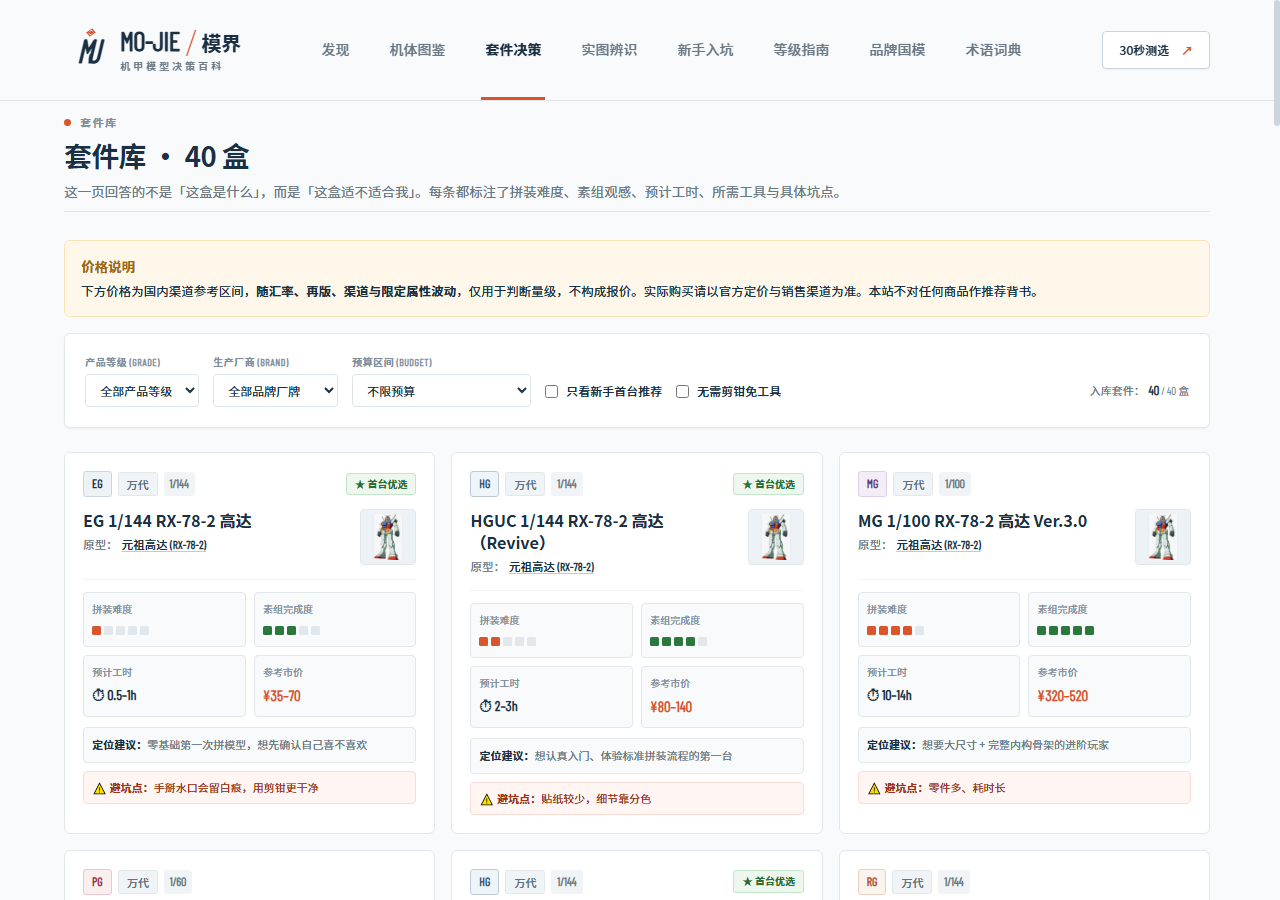Click the ¥320-520 price on MG card
This screenshot has width=1280, height=900.
coord(1063,696)
